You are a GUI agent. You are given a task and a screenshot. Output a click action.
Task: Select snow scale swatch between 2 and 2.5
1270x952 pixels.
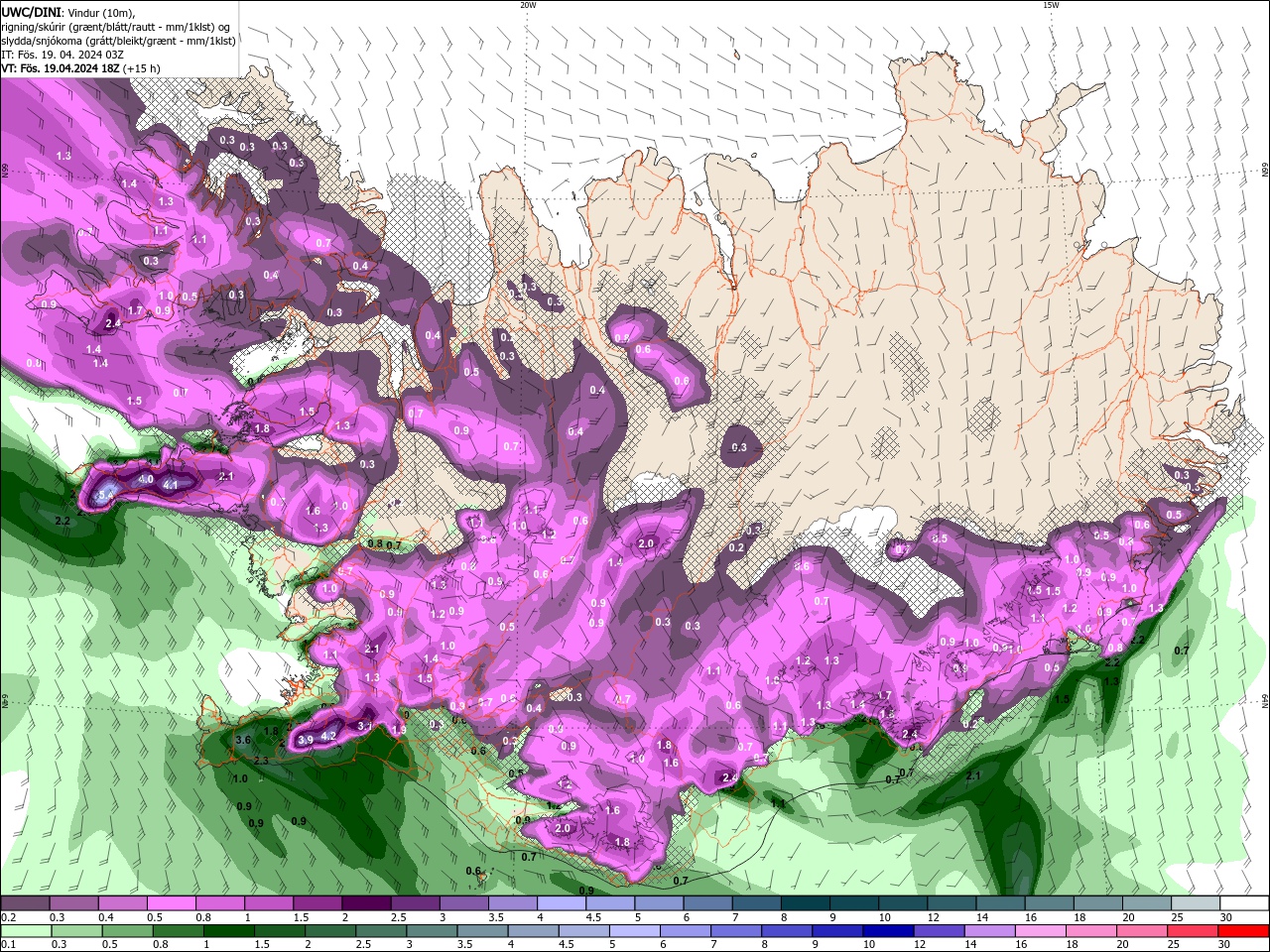click(365, 903)
